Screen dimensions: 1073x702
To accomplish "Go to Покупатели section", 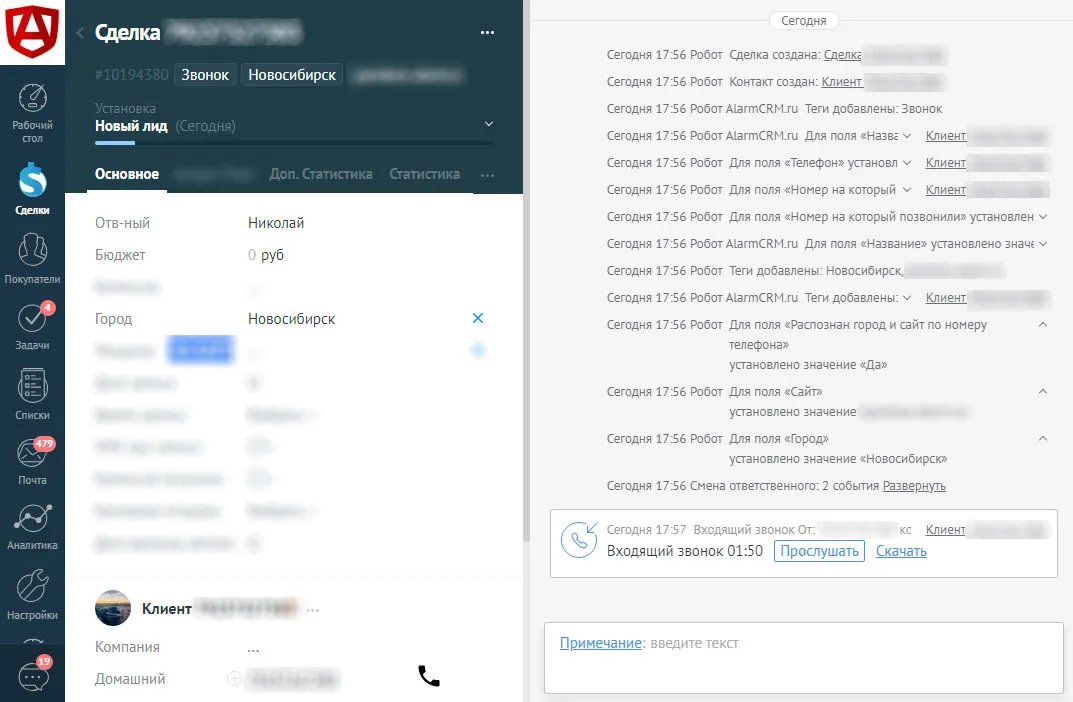I will (x=33, y=257).
